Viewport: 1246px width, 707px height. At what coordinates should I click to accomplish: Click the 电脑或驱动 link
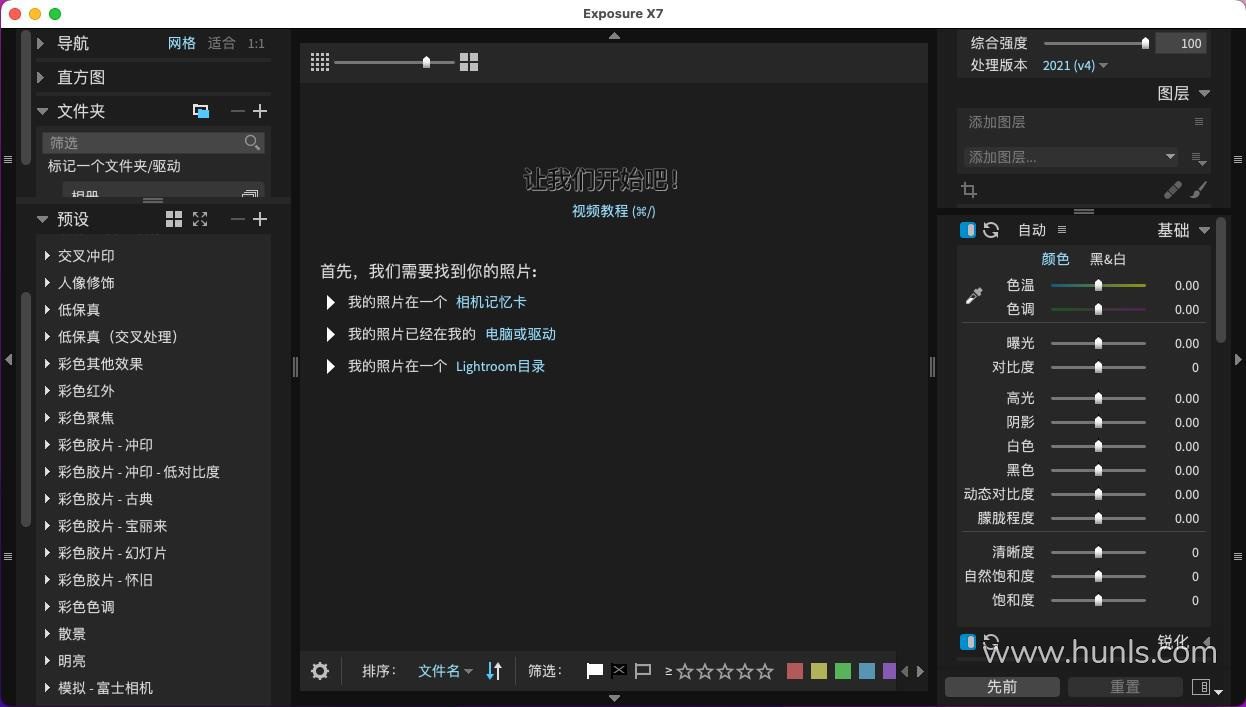pos(520,334)
